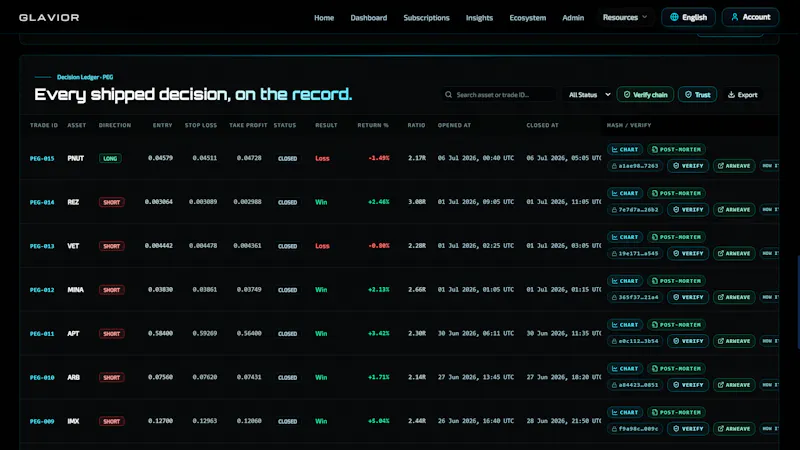Open post-mortem for MINA trade PEG-012
800x450 pixels.
(x=676, y=281)
